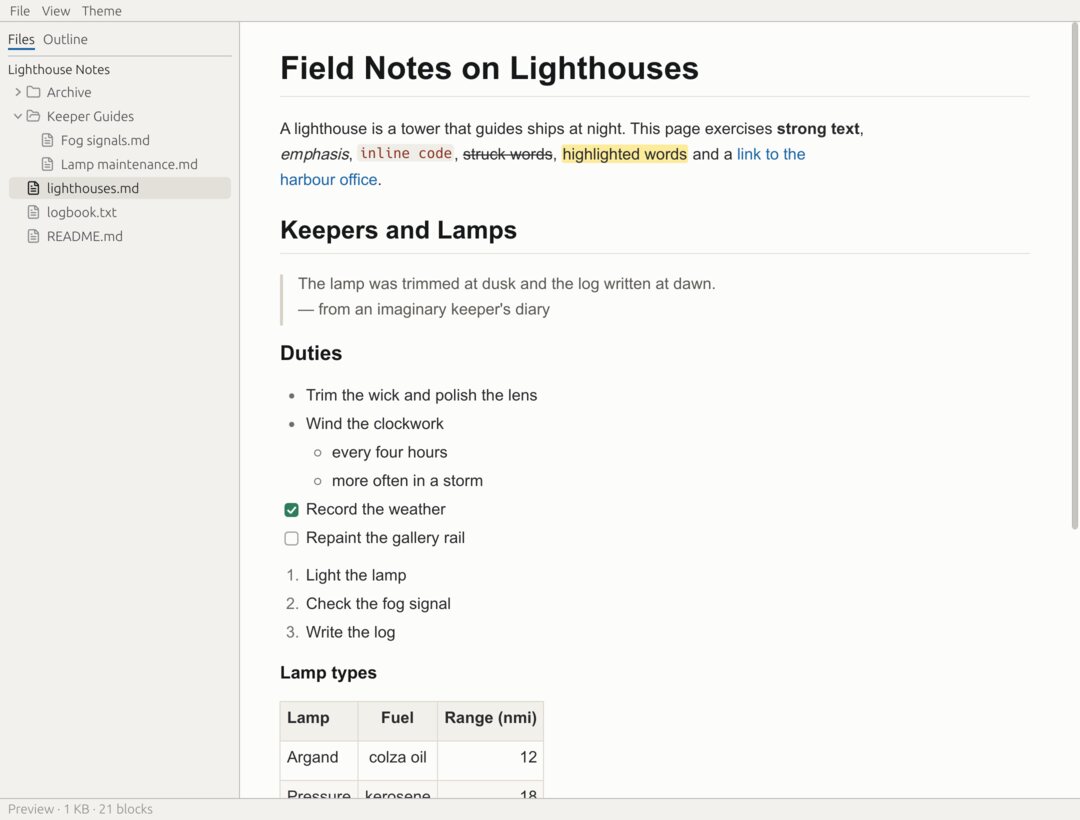This screenshot has width=1080, height=820.
Task: Click numbered item Check the fog signal
Action: click(x=378, y=604)
